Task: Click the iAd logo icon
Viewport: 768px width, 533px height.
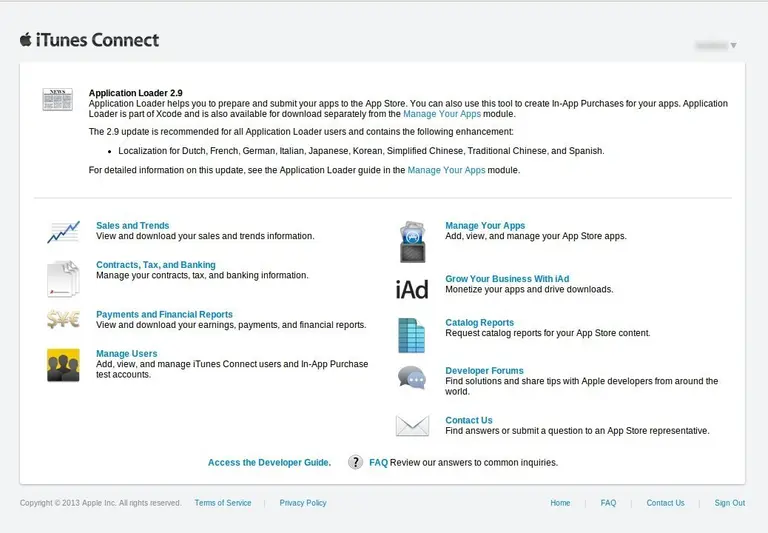Action: [x=412, y=289]
